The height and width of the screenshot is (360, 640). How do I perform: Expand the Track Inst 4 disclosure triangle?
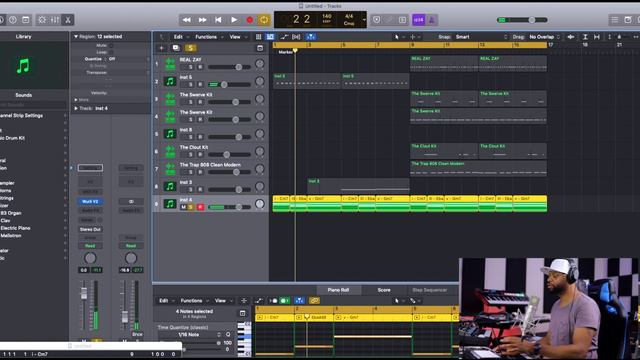coord(76,108)
